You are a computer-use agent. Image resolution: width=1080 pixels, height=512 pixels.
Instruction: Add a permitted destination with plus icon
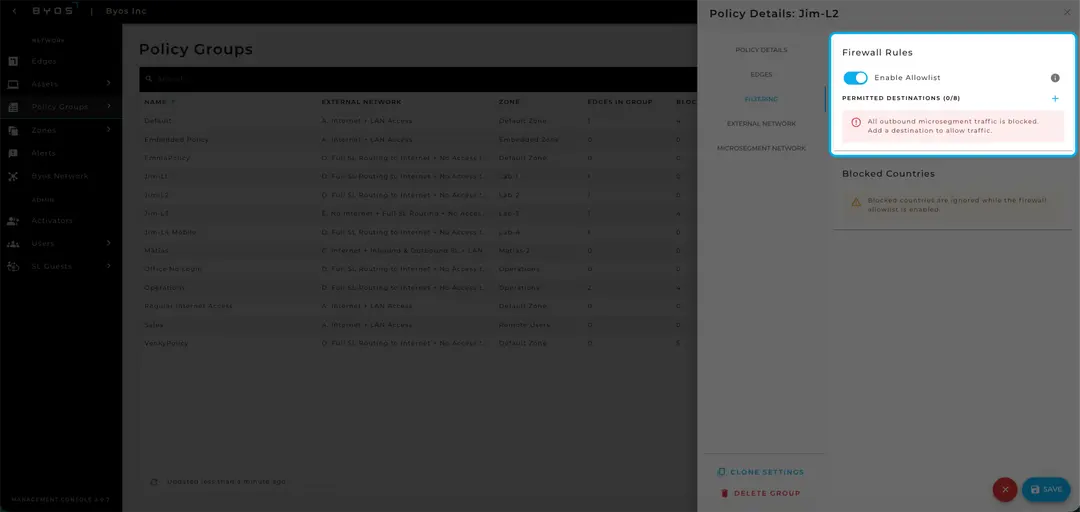(x=1055, y=99)
